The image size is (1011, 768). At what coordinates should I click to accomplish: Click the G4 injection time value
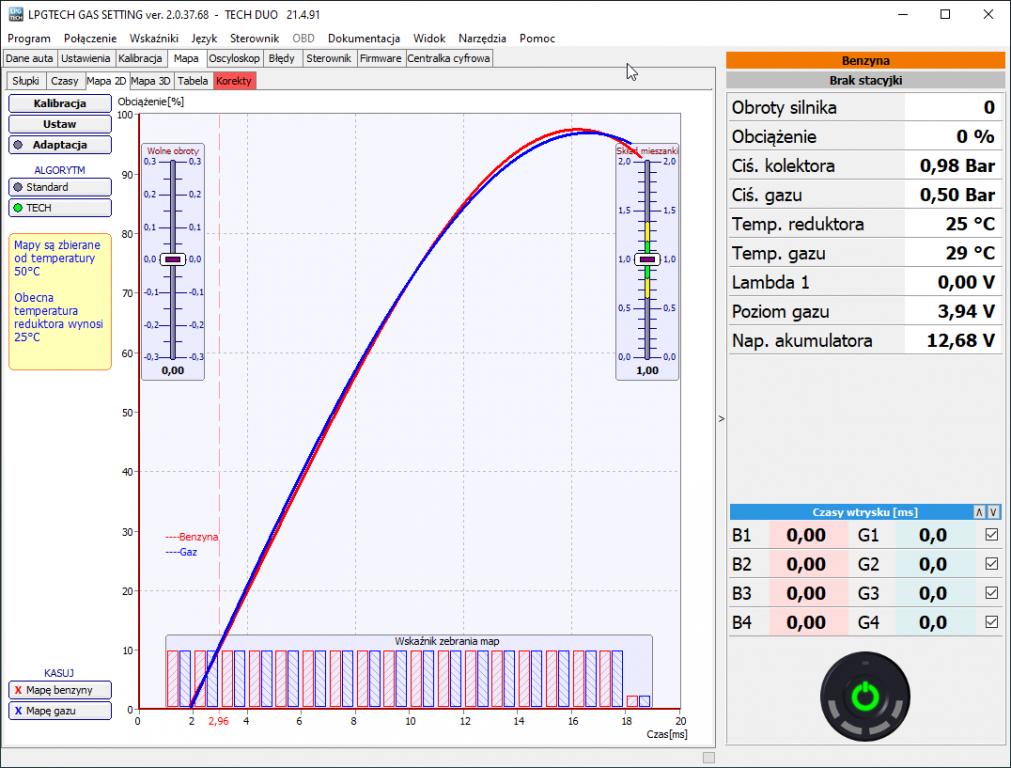934,622
